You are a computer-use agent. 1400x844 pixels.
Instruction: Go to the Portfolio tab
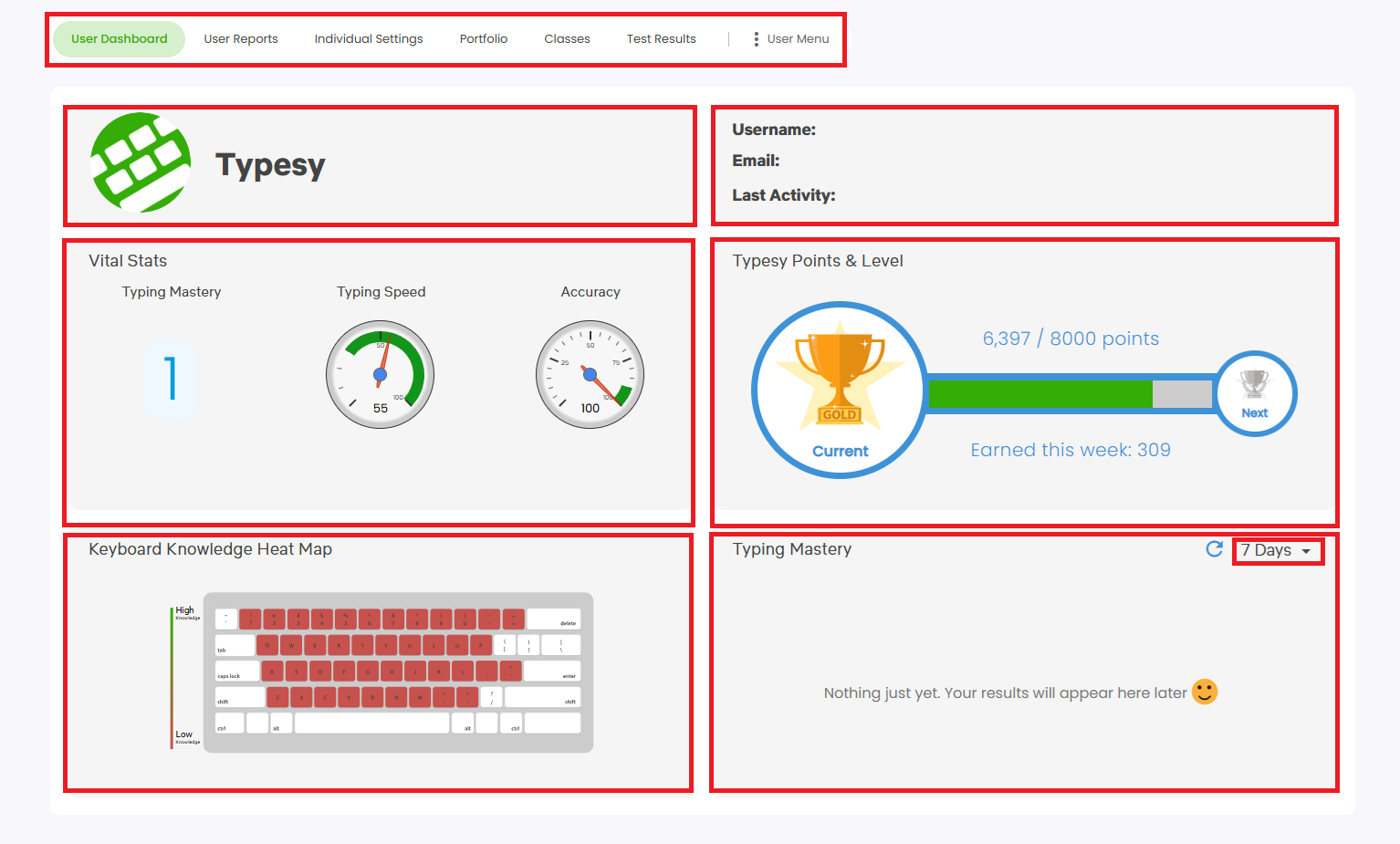point(484,39)
